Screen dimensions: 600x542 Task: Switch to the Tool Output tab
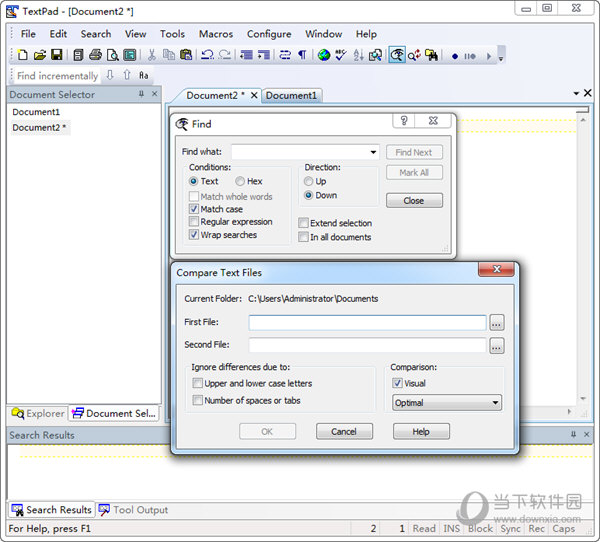pyautogui.click(x=133, y=510)
